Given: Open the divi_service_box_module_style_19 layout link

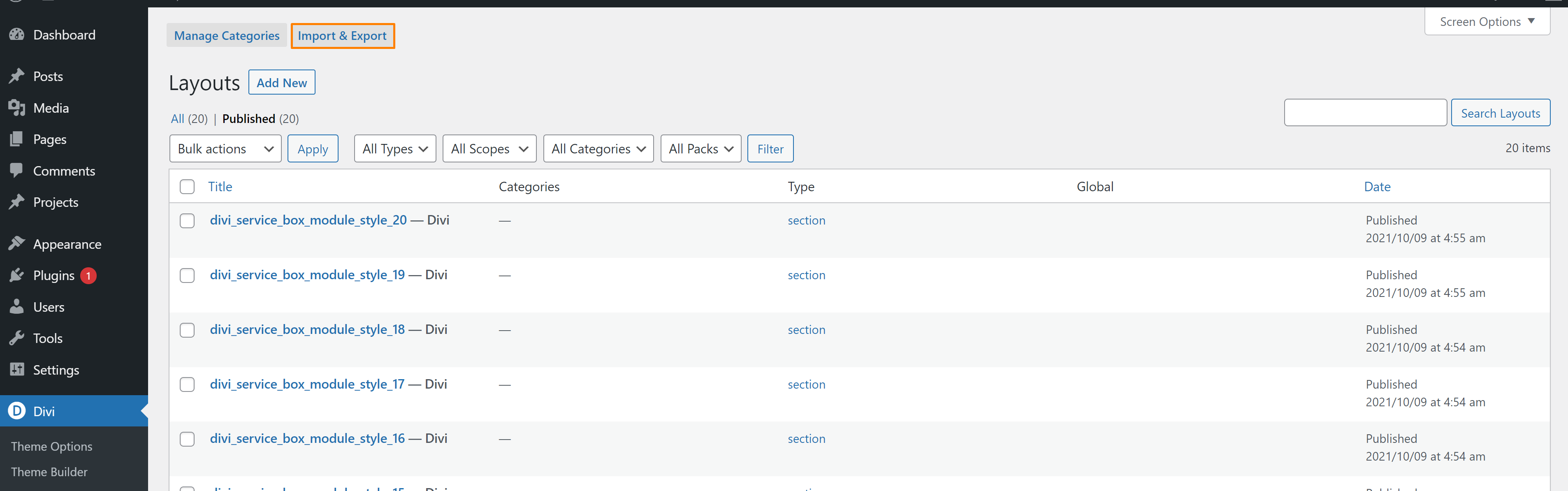Looking at the screenshot, I should pos(307,275).
